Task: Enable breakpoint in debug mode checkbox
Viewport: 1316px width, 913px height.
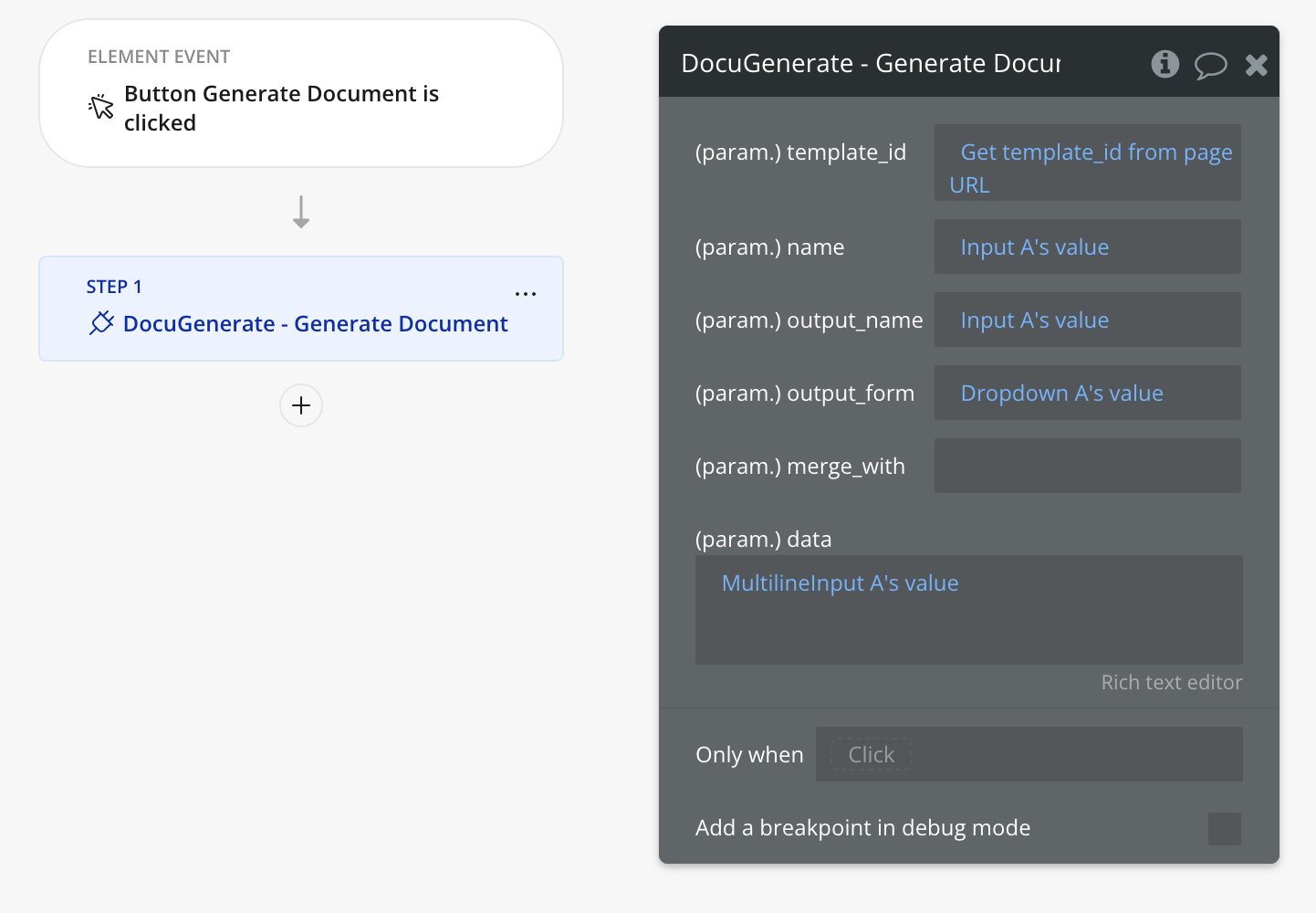Action: coord(1225,829)
